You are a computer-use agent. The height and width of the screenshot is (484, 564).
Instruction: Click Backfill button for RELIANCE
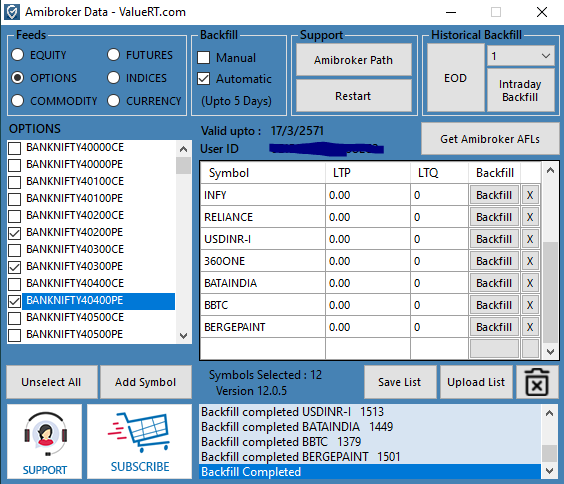pyautogui.click(x=494, y=217)
